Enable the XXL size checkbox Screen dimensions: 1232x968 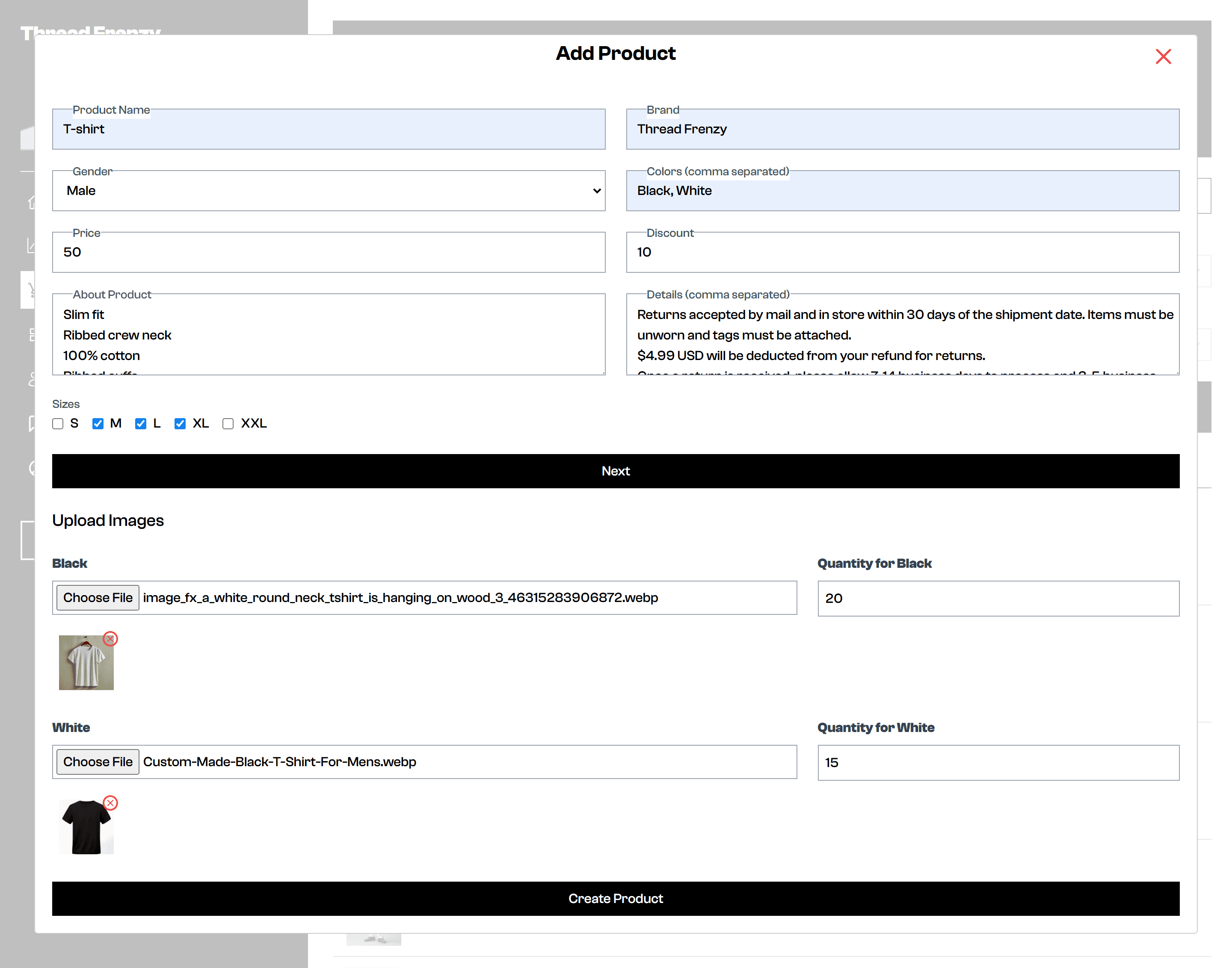click(228, 424)
